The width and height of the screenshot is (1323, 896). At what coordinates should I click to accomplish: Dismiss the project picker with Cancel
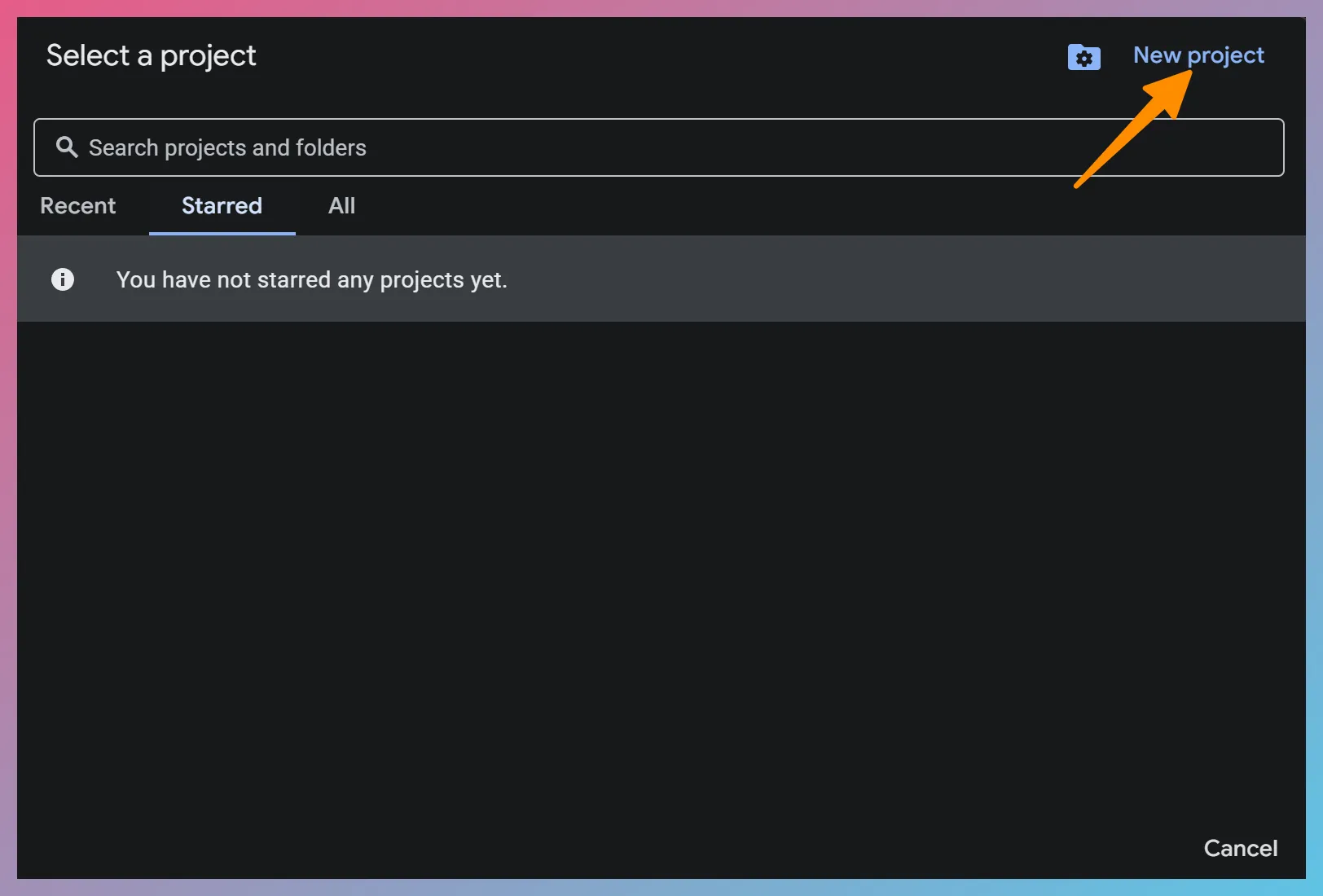[1240, 847]
